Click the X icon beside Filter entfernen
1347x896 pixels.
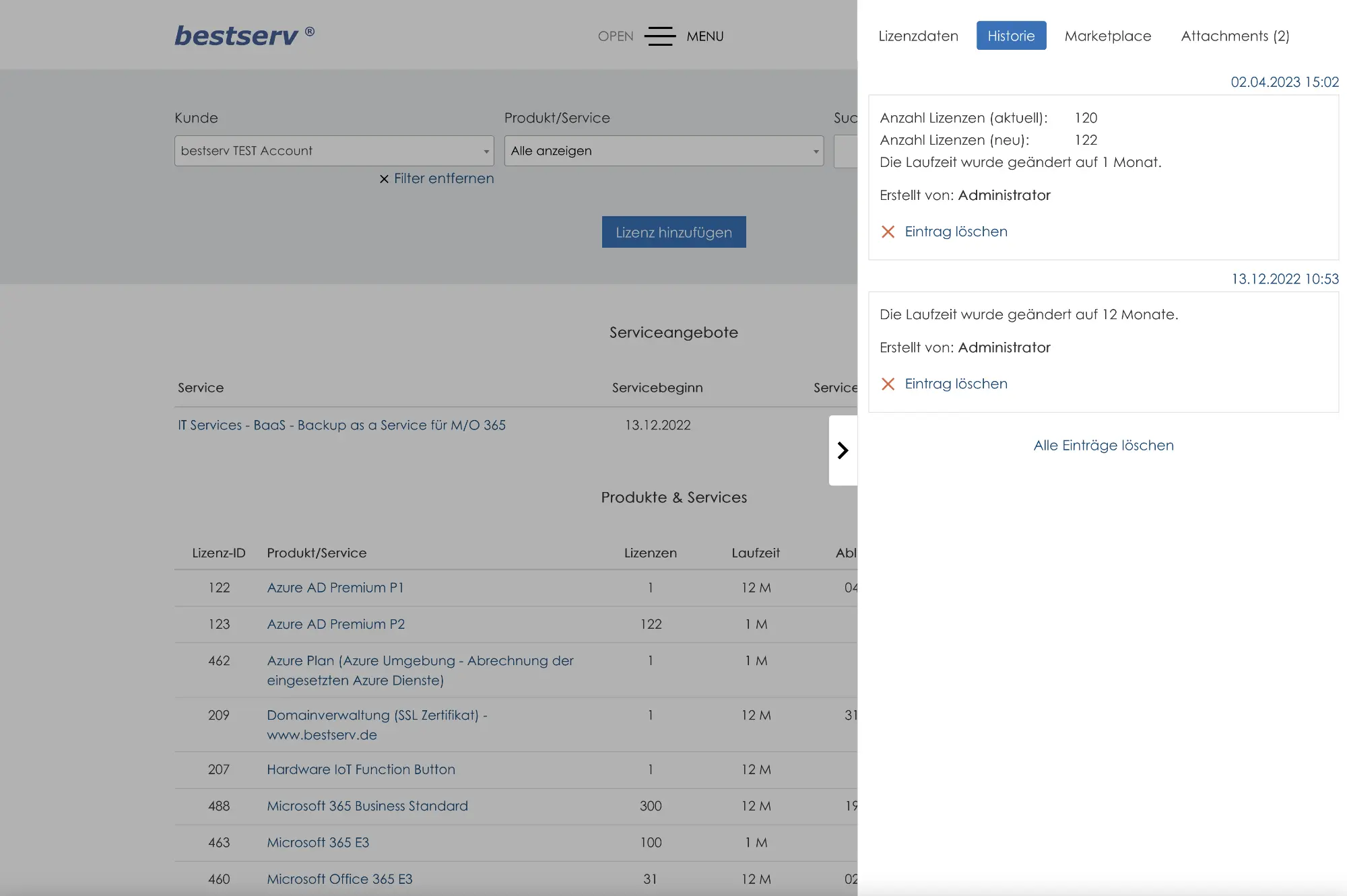(384, 179)
